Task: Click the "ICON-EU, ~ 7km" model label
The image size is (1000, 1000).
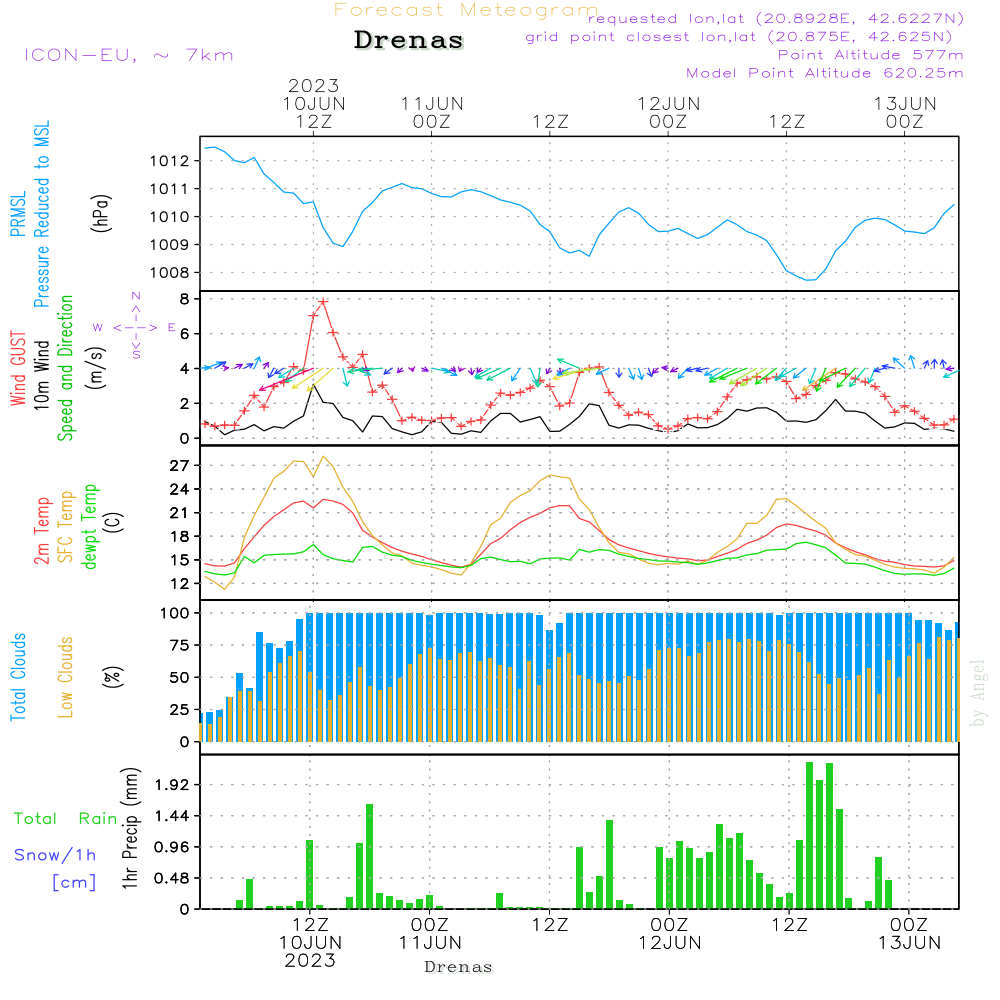Action: 128,55
